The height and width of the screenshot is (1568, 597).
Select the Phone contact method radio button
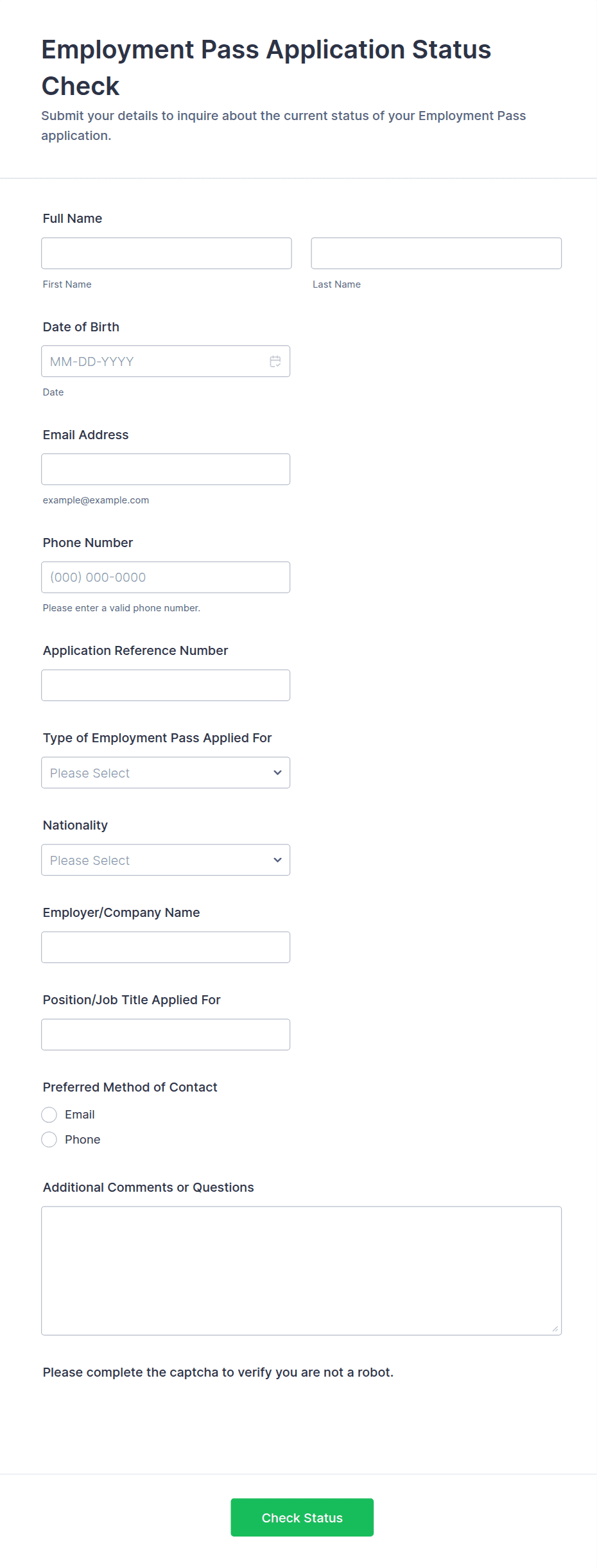(x=49, y=1140)
